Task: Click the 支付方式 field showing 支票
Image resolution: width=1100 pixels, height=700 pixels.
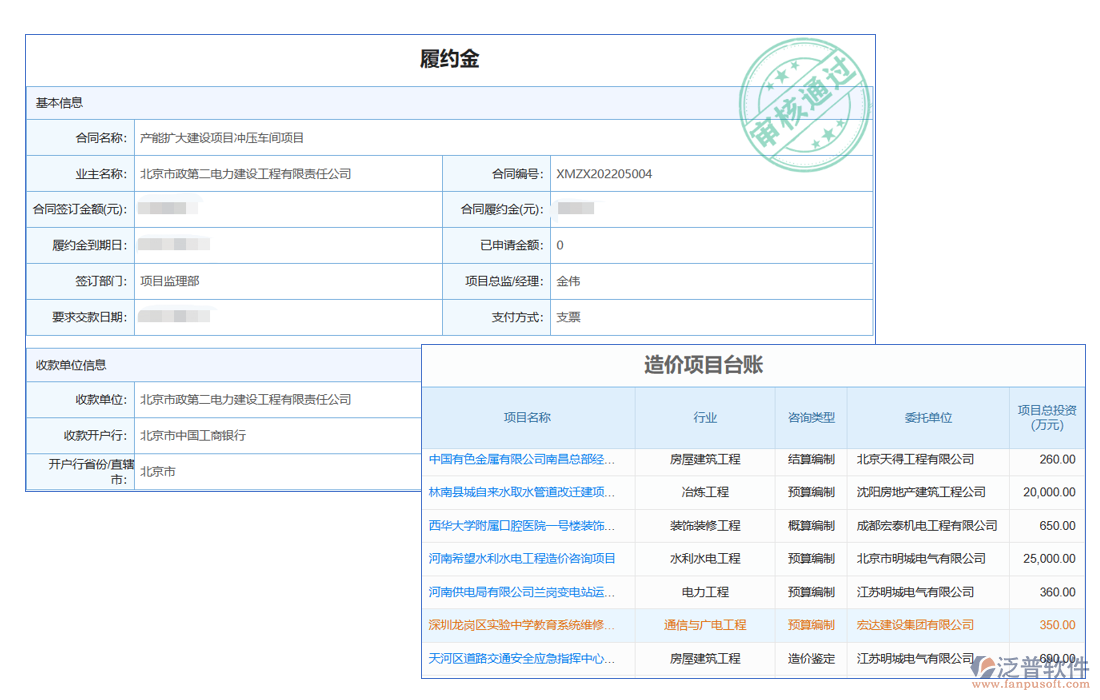Action: click(568, 317)
